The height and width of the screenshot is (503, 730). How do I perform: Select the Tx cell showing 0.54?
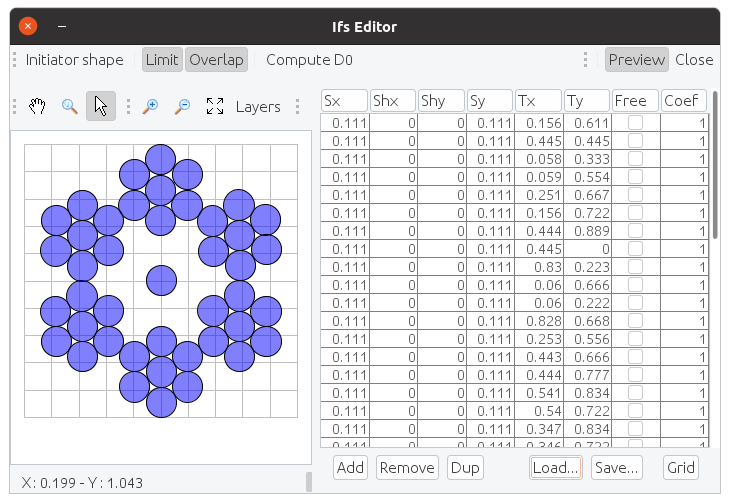point(539,411)
